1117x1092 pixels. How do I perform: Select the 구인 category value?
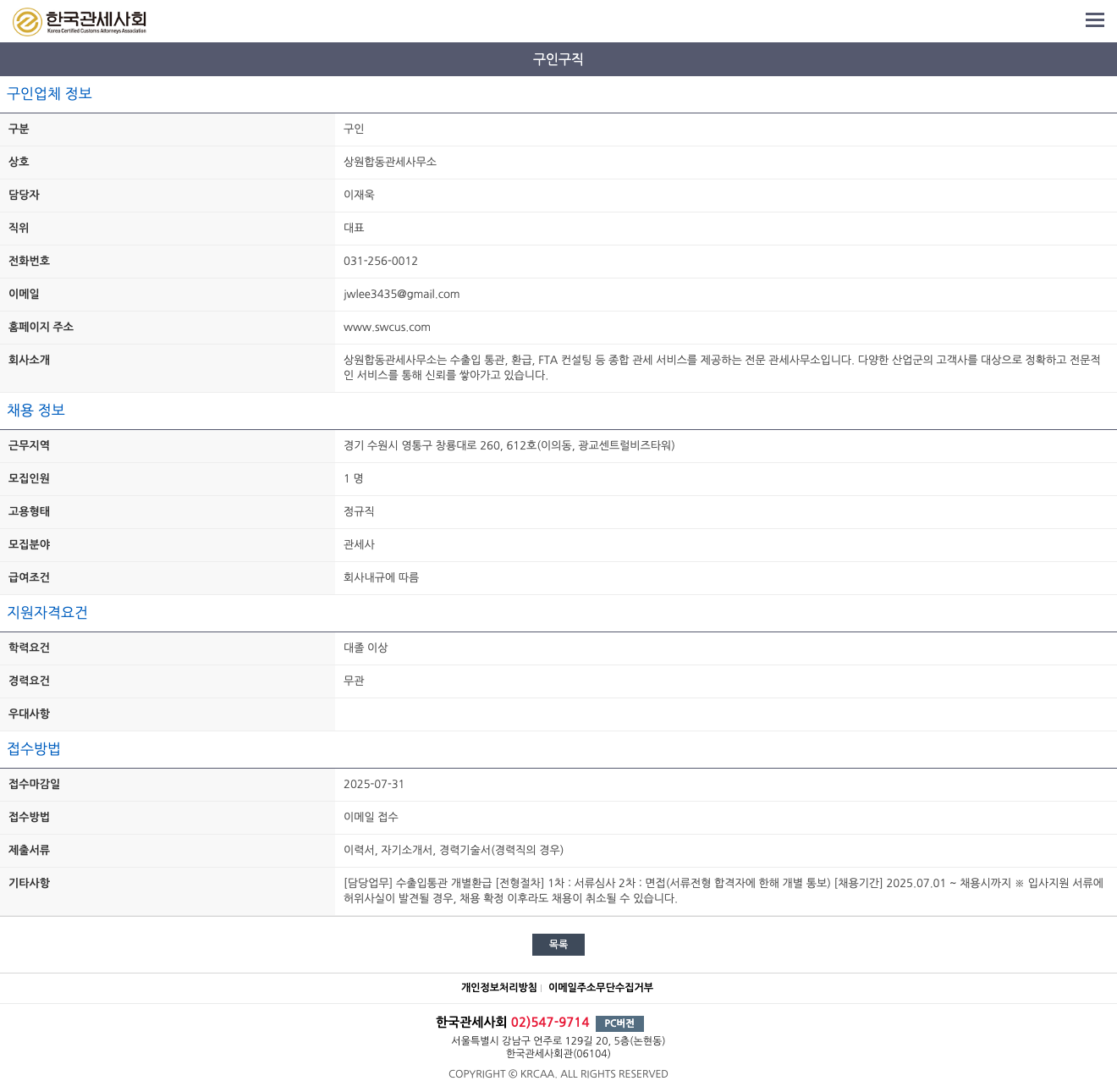click(354, 129)
